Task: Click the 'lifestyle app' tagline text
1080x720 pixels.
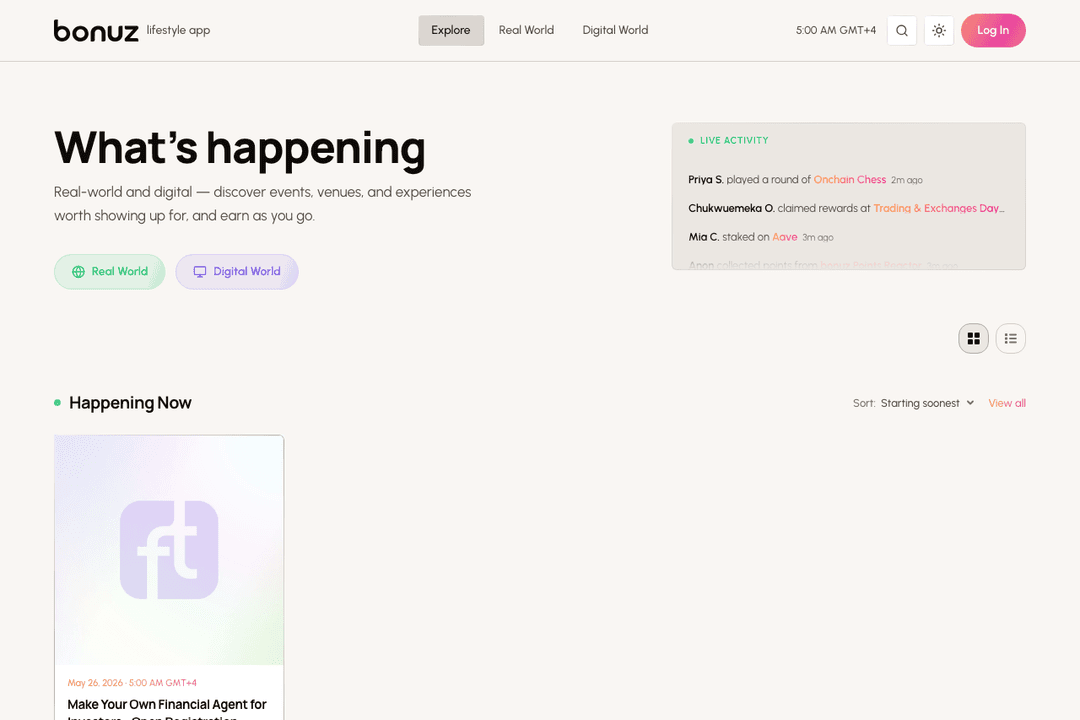Action: point(178,30)
